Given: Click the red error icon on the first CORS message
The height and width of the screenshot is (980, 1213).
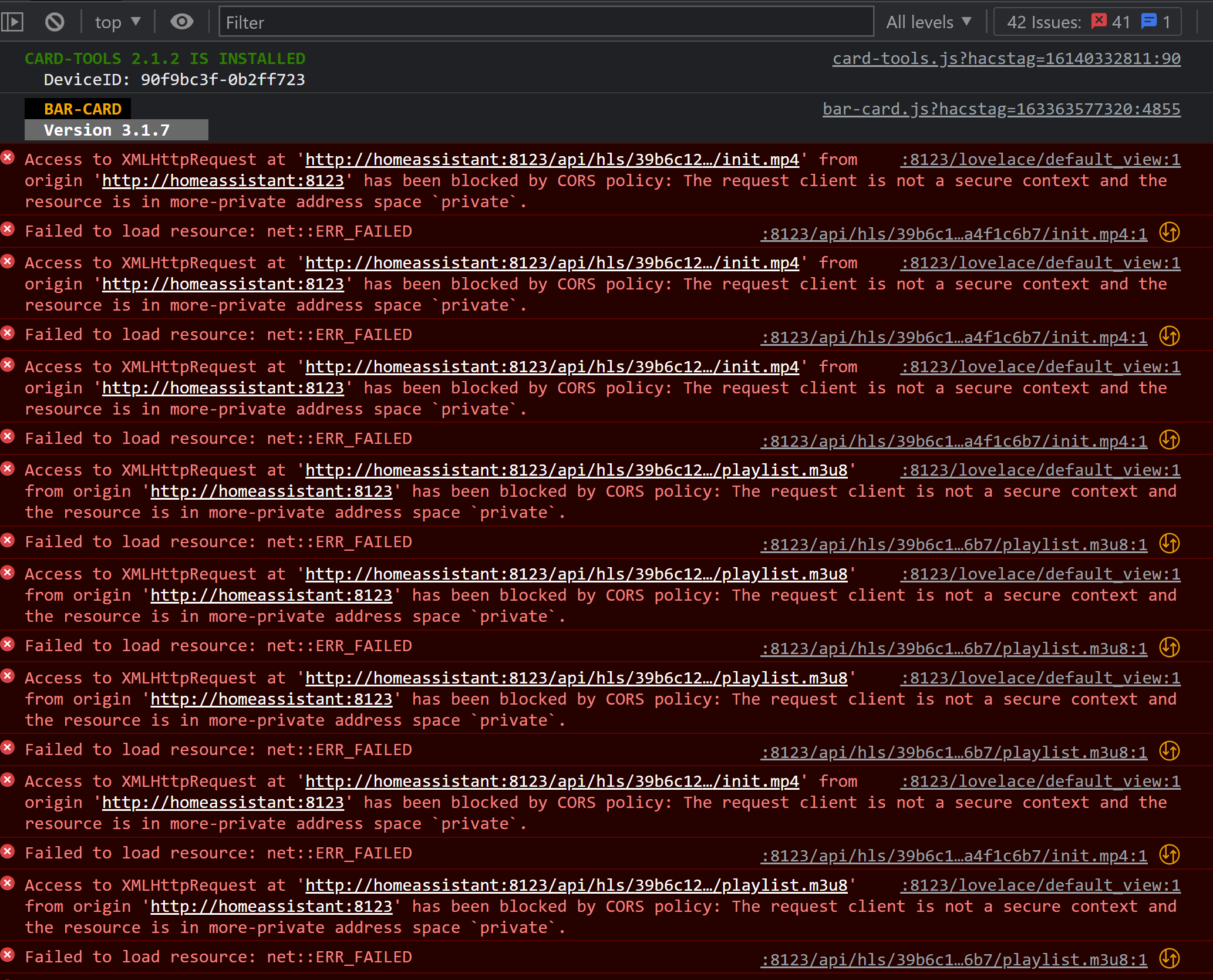Looking at the screenshot, I should point(8,156).
